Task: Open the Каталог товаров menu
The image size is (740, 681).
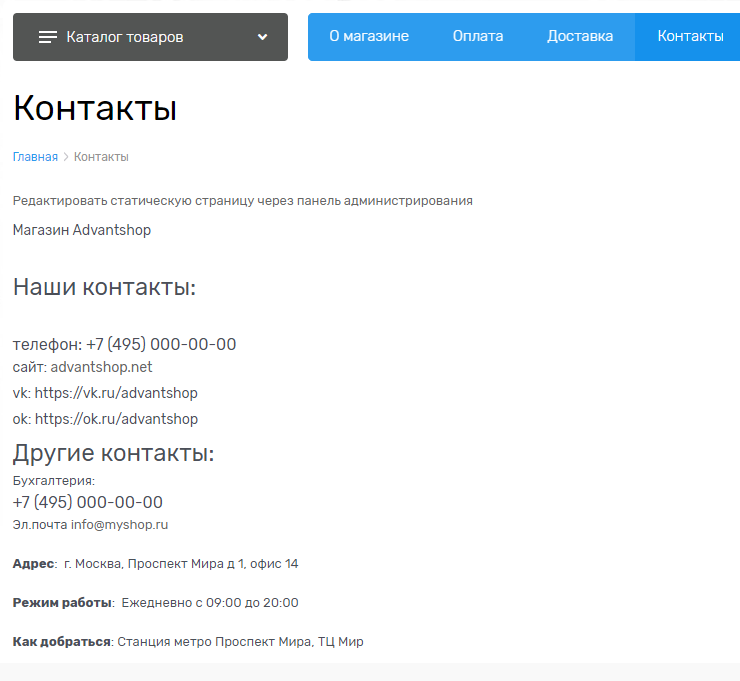Action: click(125, 37)
